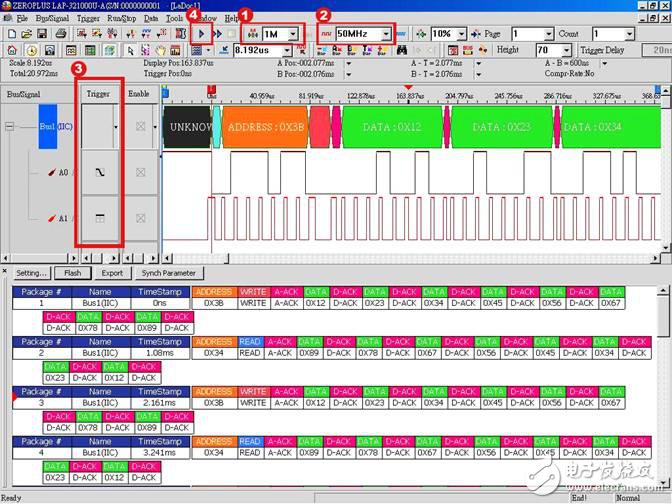Image resolution: width=672 pixels, height=504 pixels.
Task: Click the trigger condition icon for A1
Action: pos(98,217)
